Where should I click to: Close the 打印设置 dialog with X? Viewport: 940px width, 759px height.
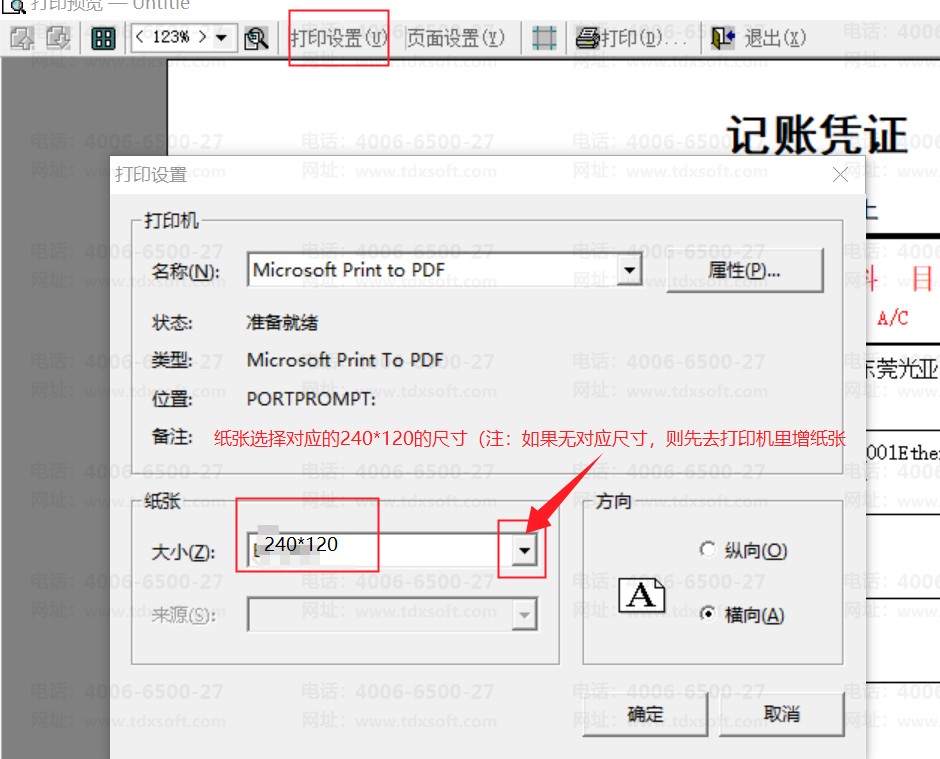click(x=840, y=175)
